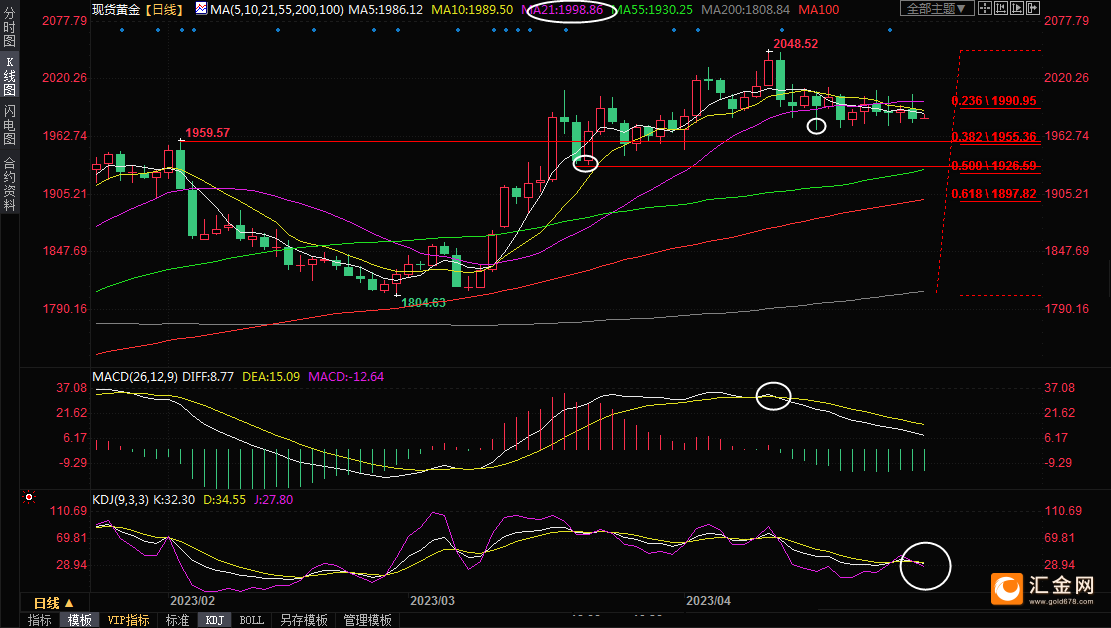Screen dimensions: 1111x628
Task: Click the J:27.80 value
Action: (273, 500)
